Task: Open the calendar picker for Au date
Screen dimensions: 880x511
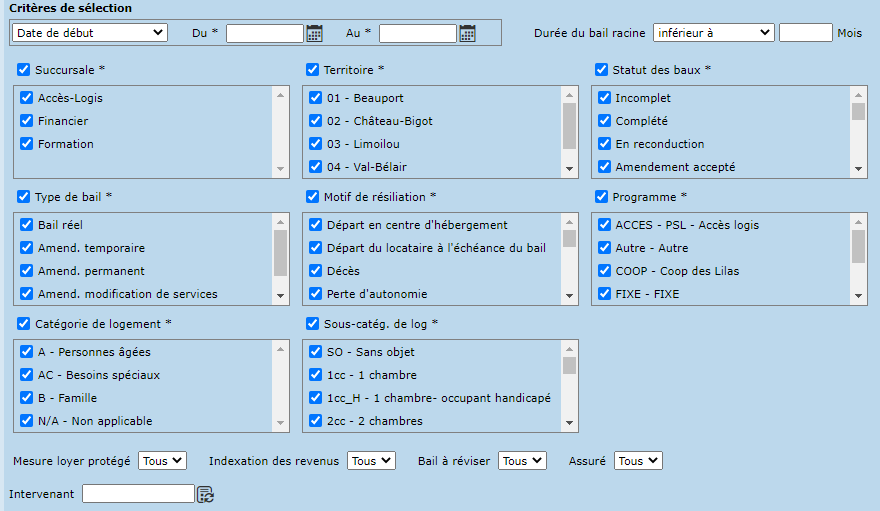Action: pos(467,33)
